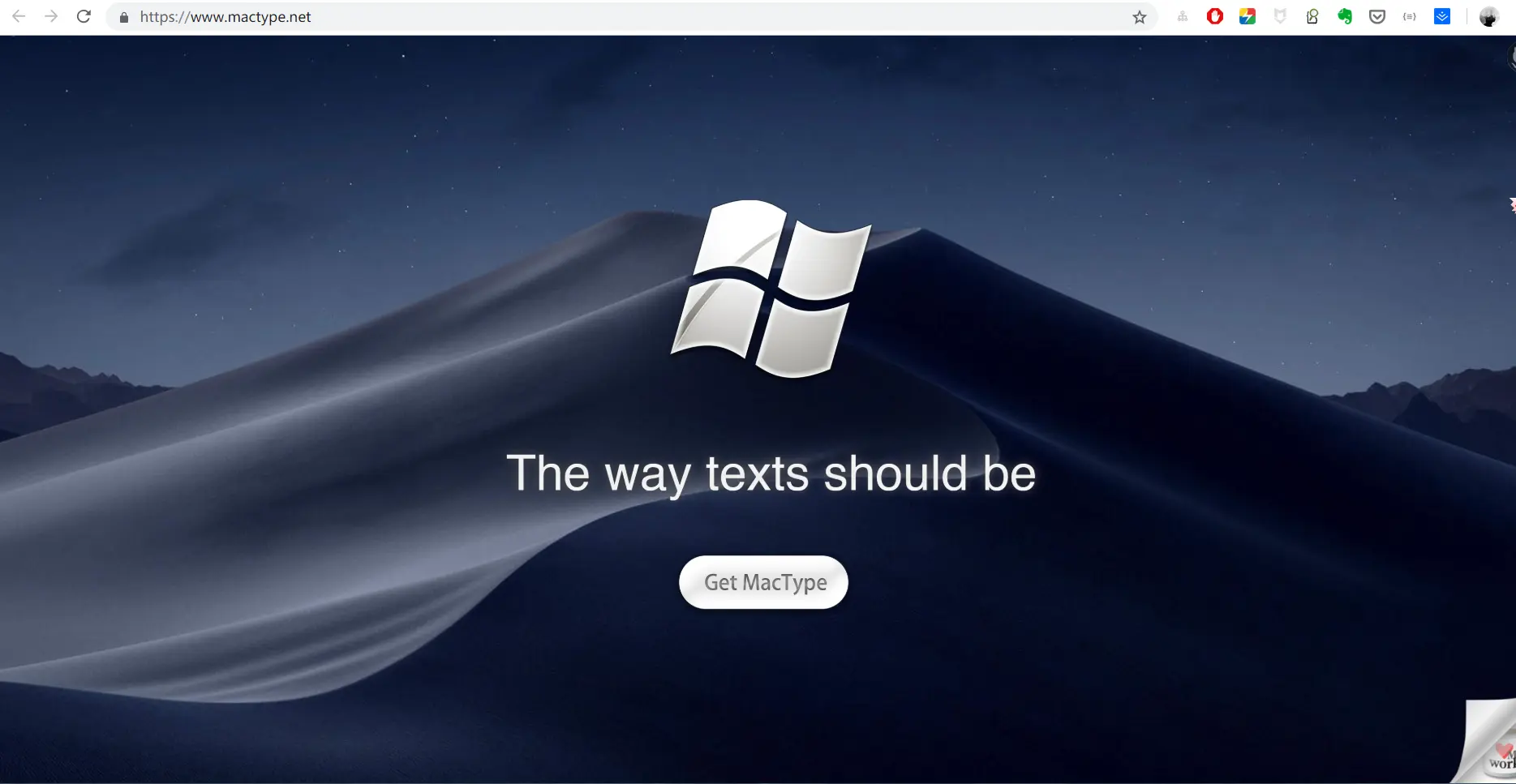Screen dimensions: 1516x784
Task: Click the Get MacType button
Action: 763,582
